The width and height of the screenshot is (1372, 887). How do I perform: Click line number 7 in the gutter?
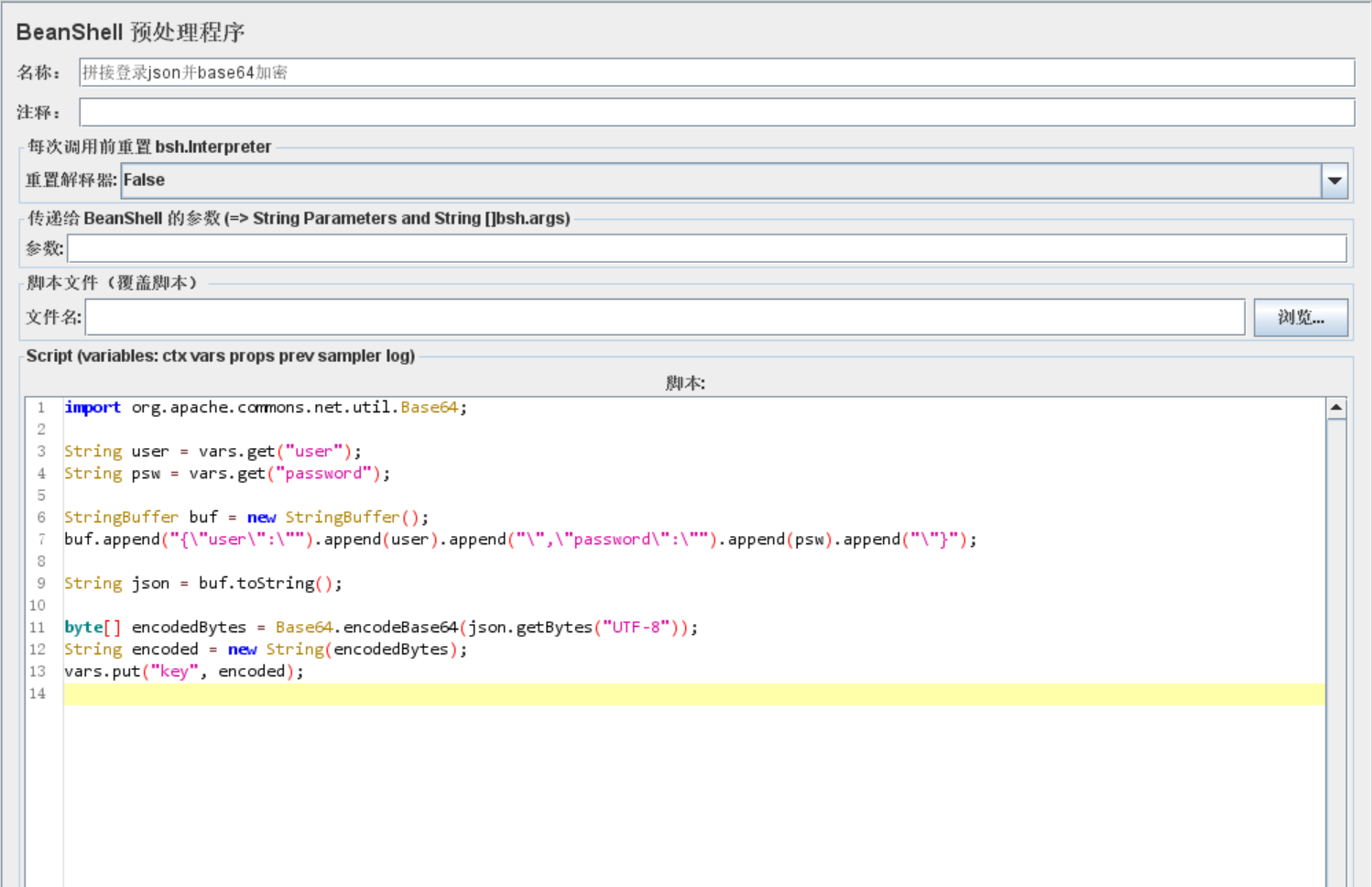coord(41,540)
